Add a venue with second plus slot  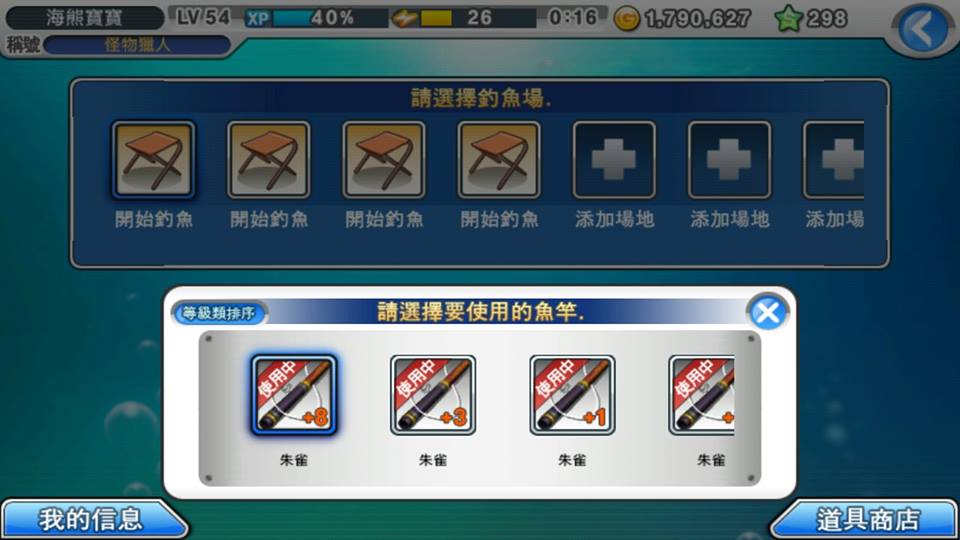(x=729, y=160)
